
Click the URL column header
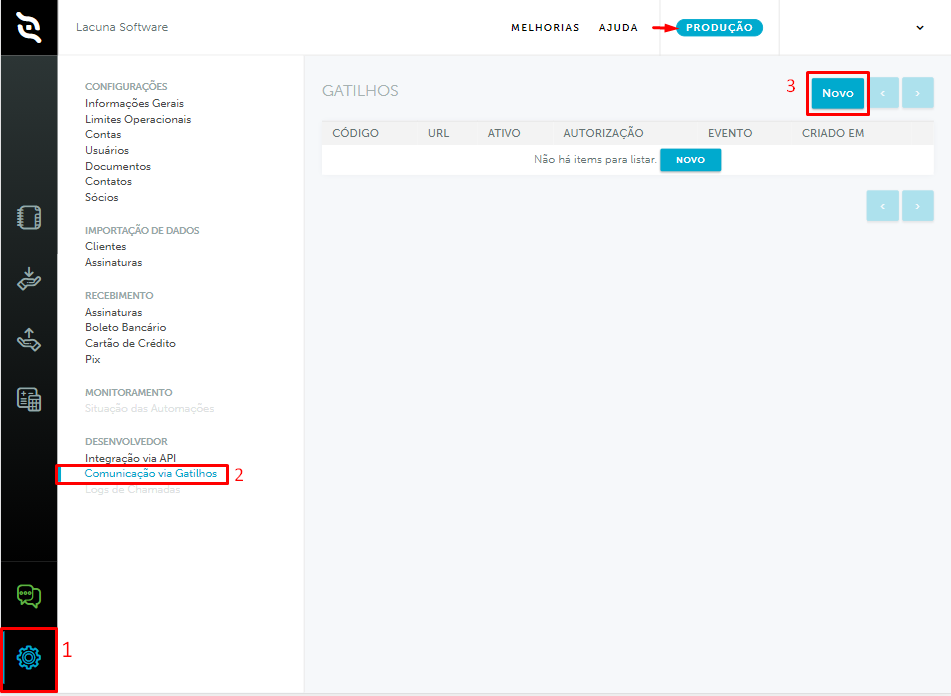pyautogui.click(x=439, y=133)
